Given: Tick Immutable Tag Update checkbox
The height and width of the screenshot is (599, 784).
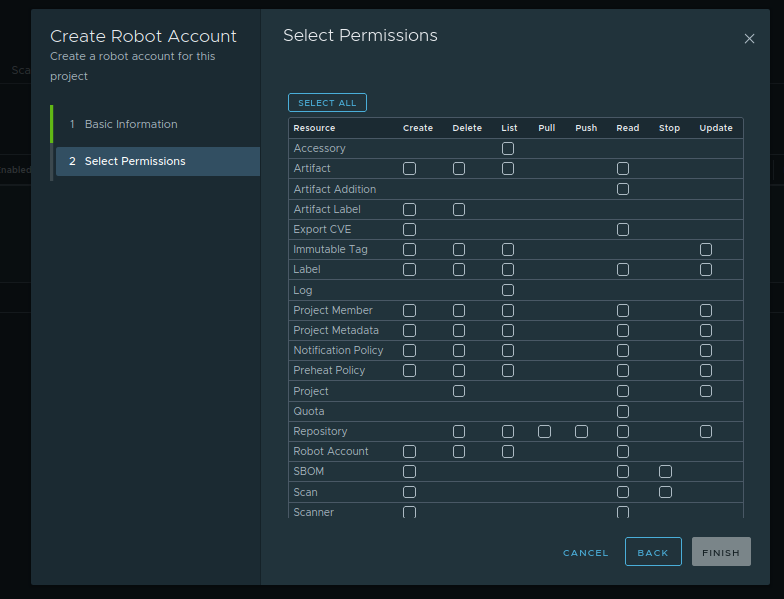Looking at the screenshot, I should pos(706,250).
